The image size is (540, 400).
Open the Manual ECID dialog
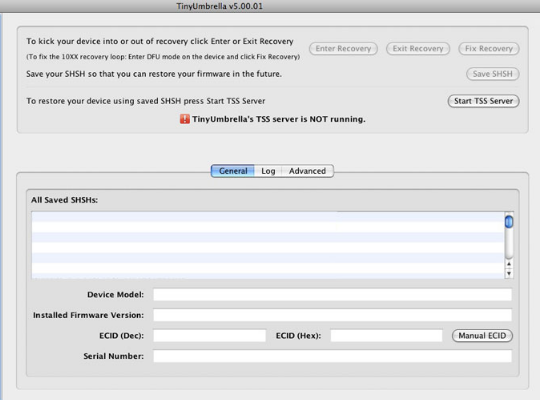coord(482,336)
